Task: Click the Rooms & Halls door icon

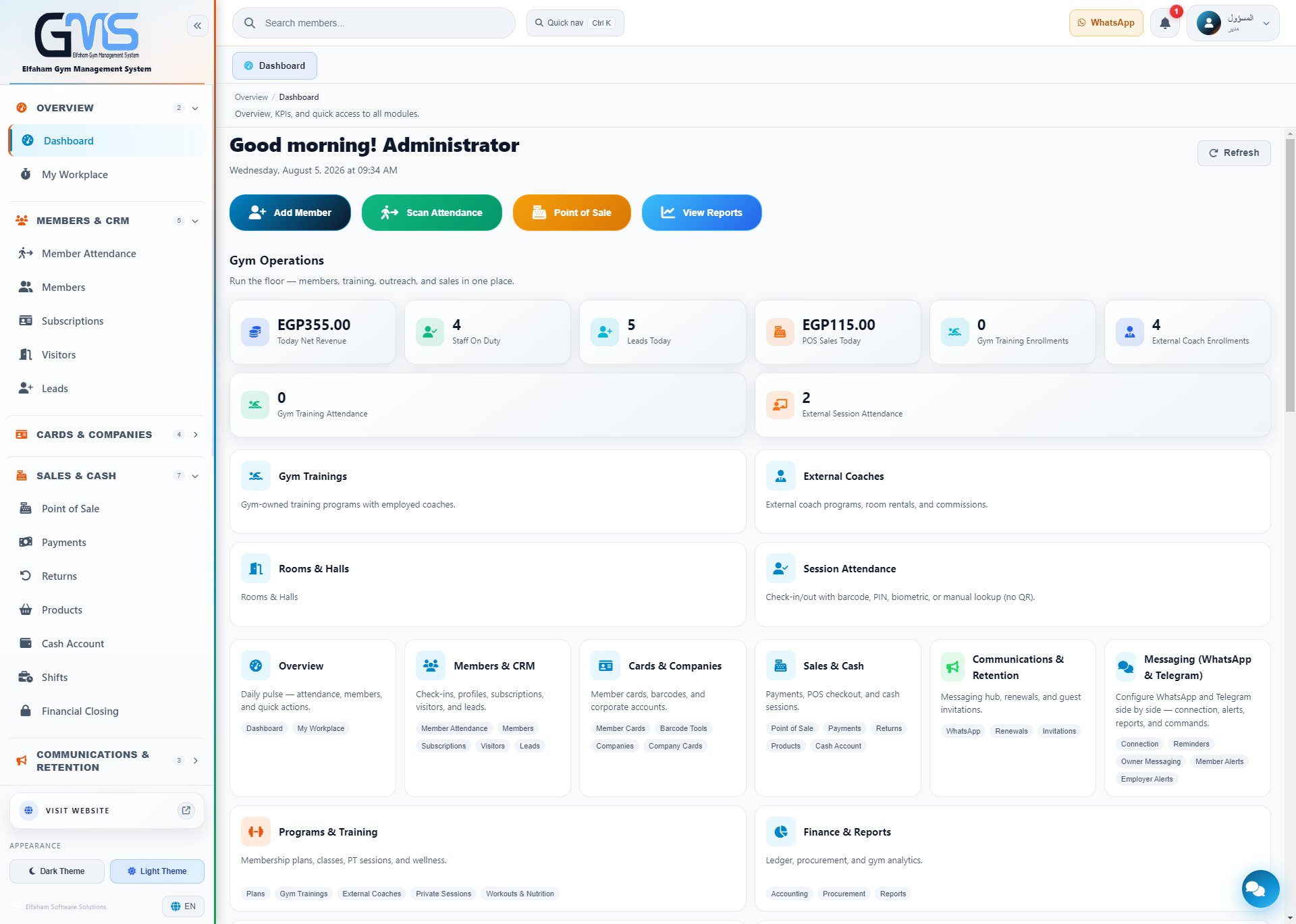Action: click(x=256, y=568)
